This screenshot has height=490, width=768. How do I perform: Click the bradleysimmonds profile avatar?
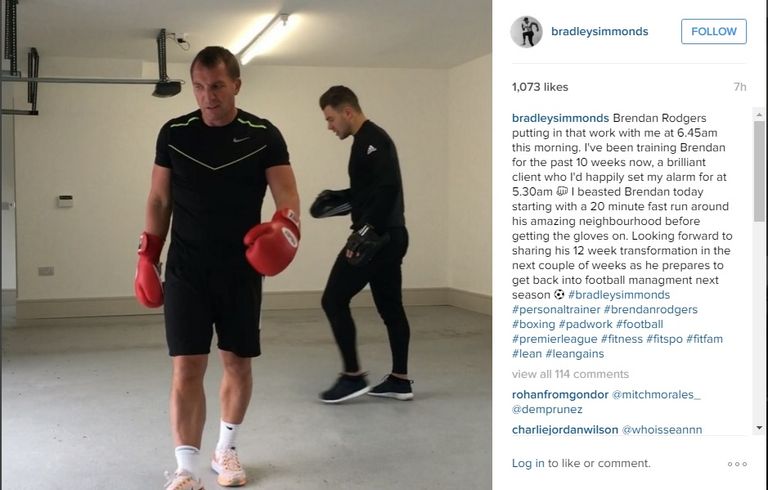(x=526, y=31)
